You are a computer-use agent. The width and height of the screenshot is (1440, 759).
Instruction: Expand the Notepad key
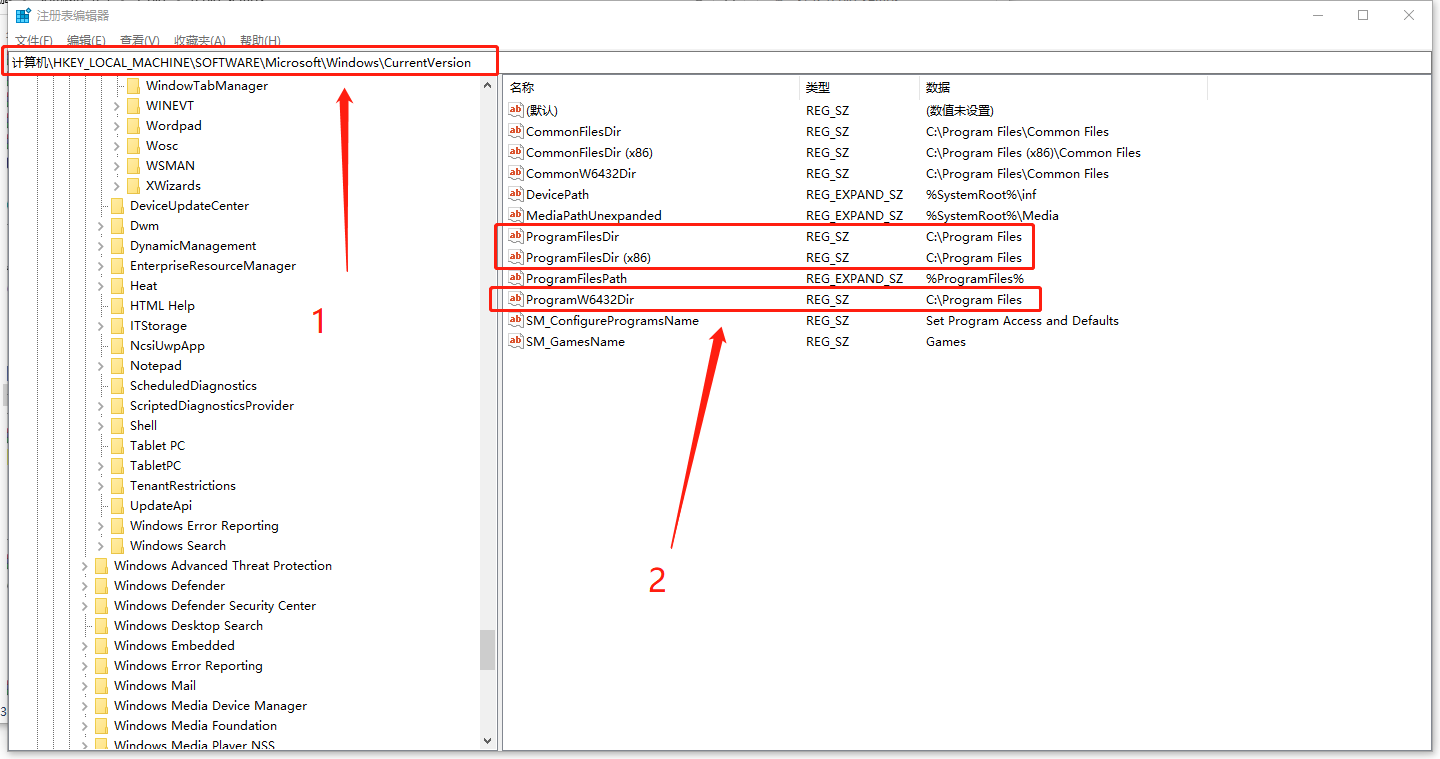[101, 366]
